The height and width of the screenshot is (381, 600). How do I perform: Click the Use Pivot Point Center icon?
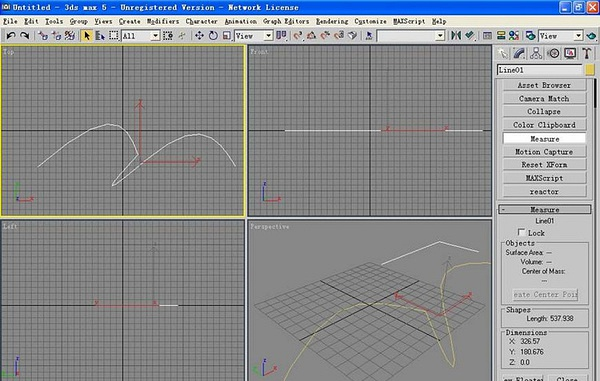pyautogui.click(x=281, y=36)
